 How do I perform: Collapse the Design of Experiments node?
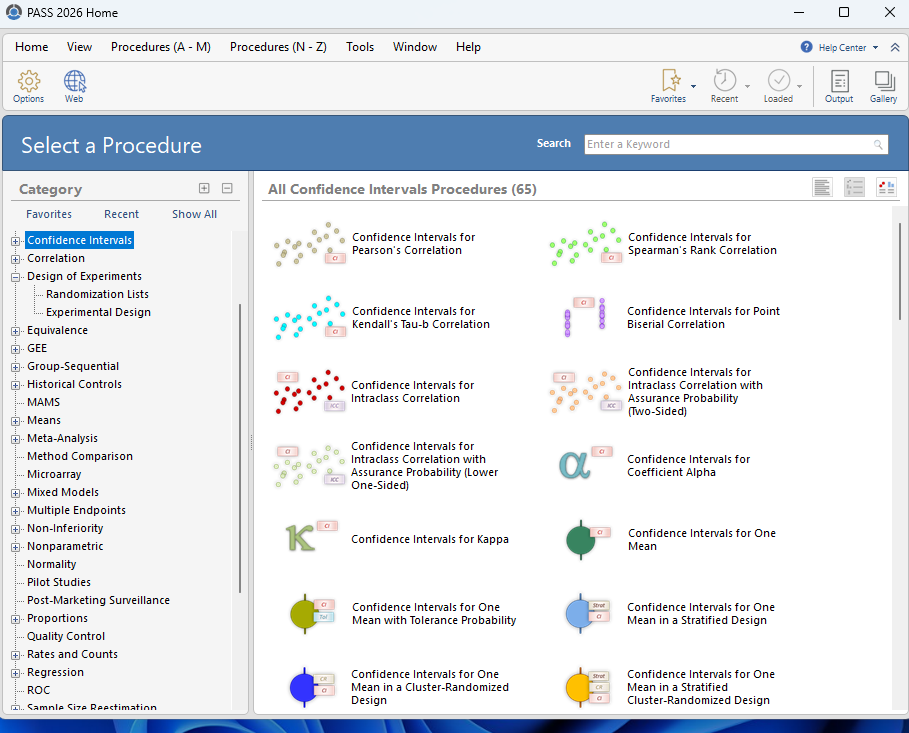coord(15,277)
